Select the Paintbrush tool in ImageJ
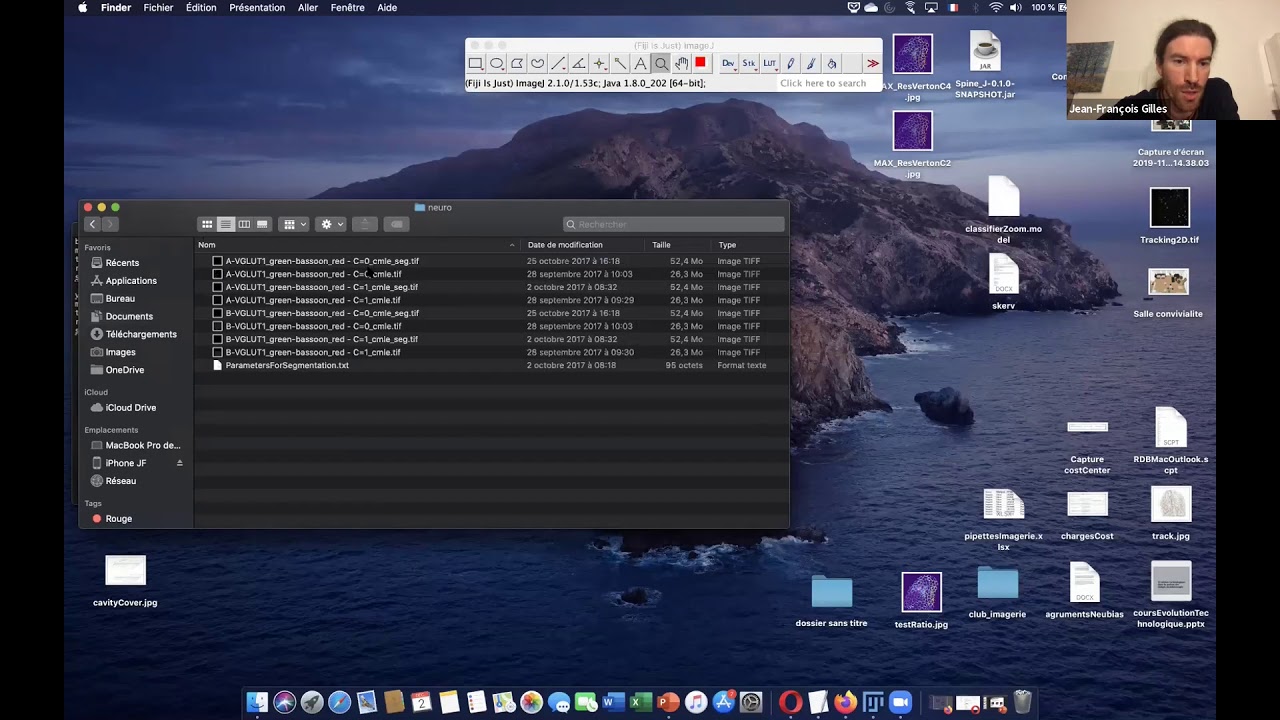This screenshot has height=720, width=1280. click(811, 63)
